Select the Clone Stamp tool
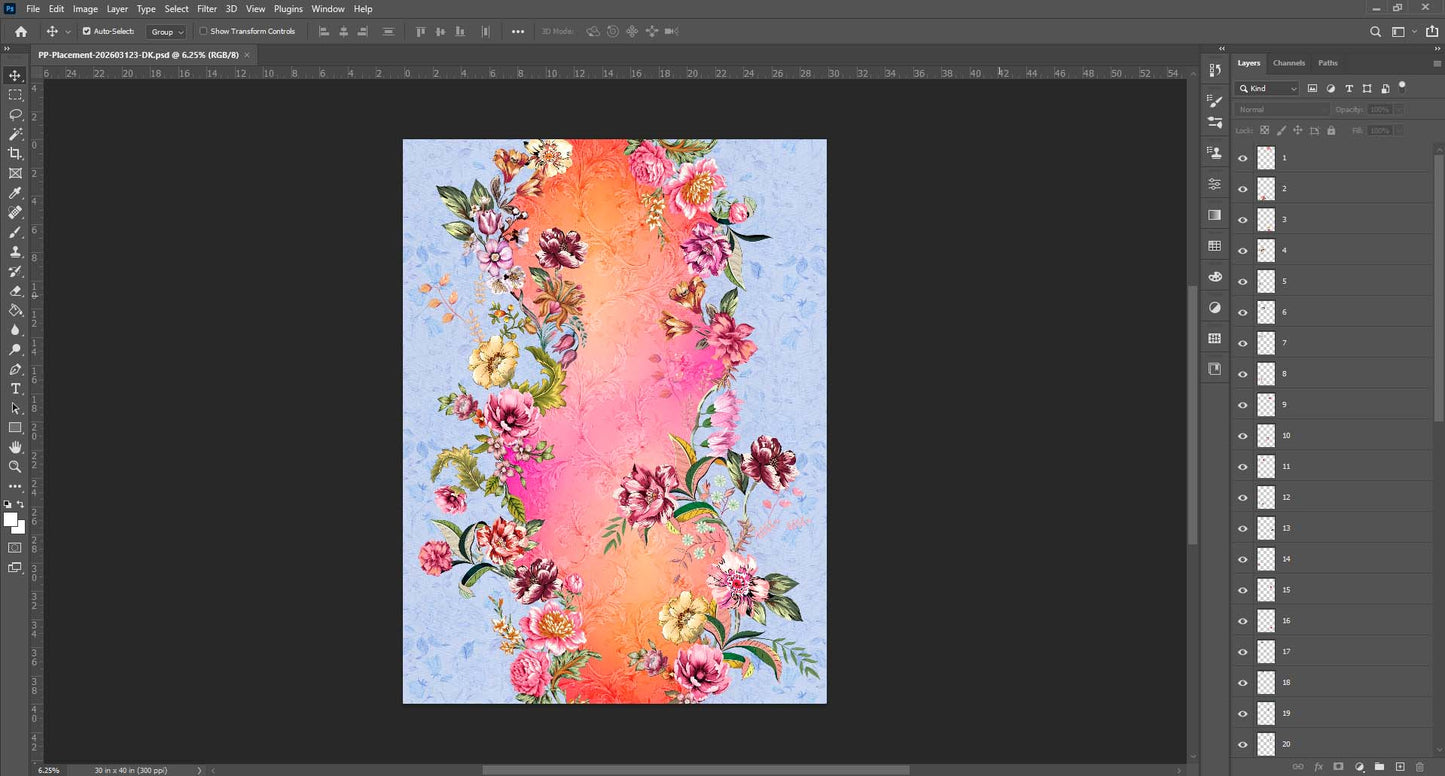The image size is (1445, 776). pyautogui.click(x=15, y=252)
